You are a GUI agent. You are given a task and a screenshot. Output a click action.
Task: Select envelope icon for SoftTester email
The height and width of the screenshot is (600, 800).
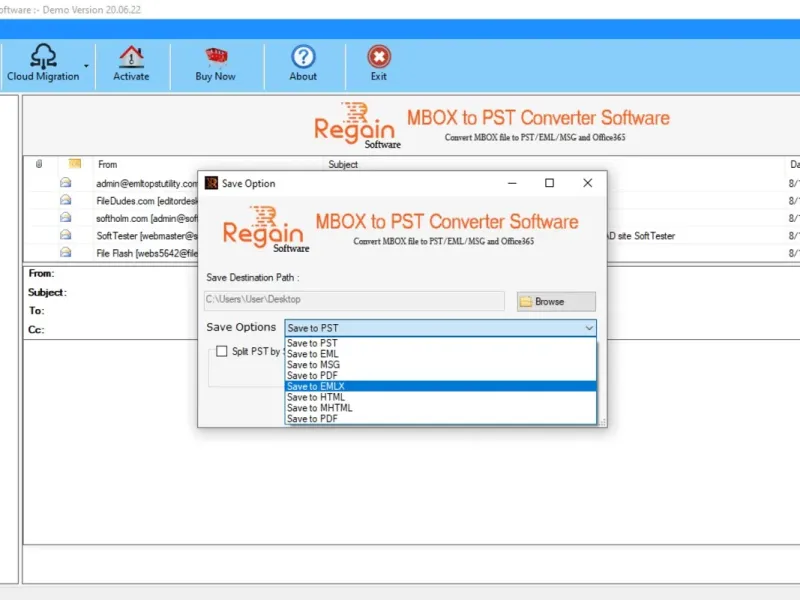(x=65, y=235)
